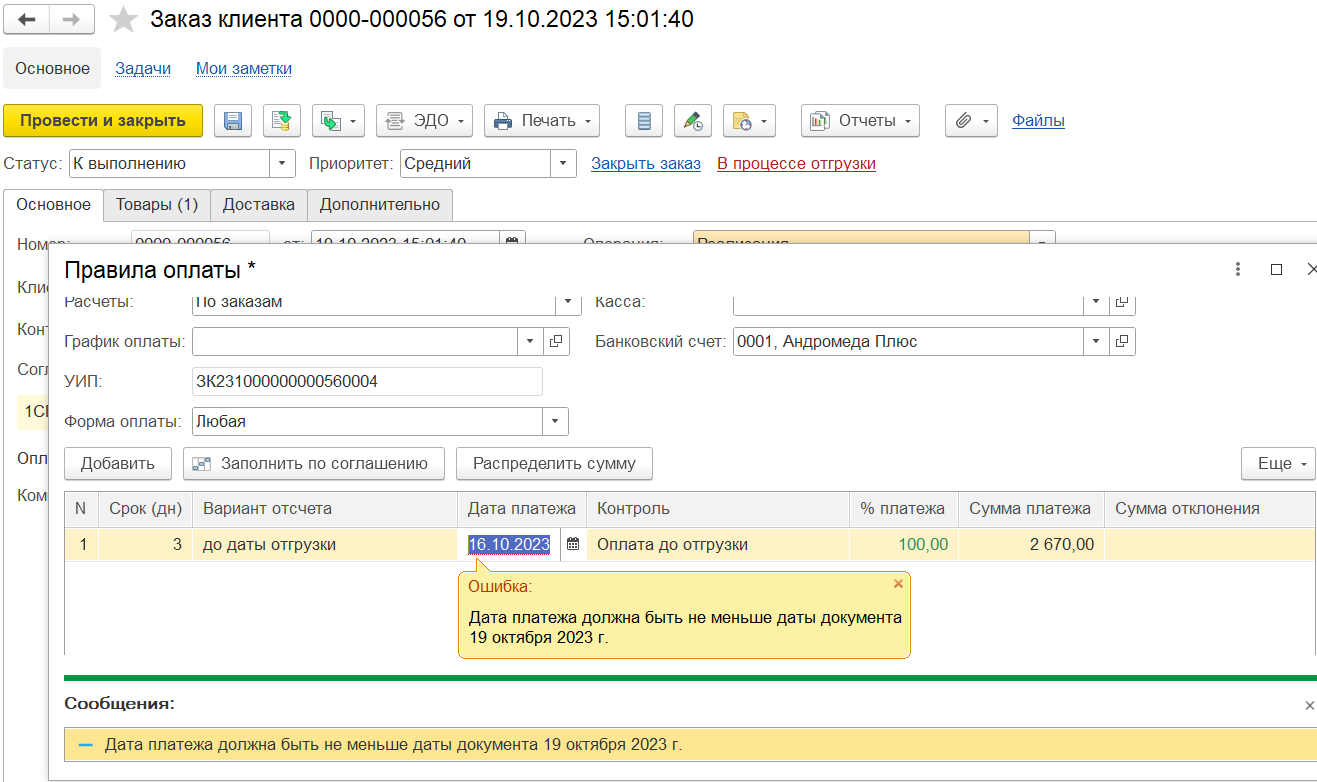
Task: Click Провести и закрыть button
Action: (x=103, y=121)
